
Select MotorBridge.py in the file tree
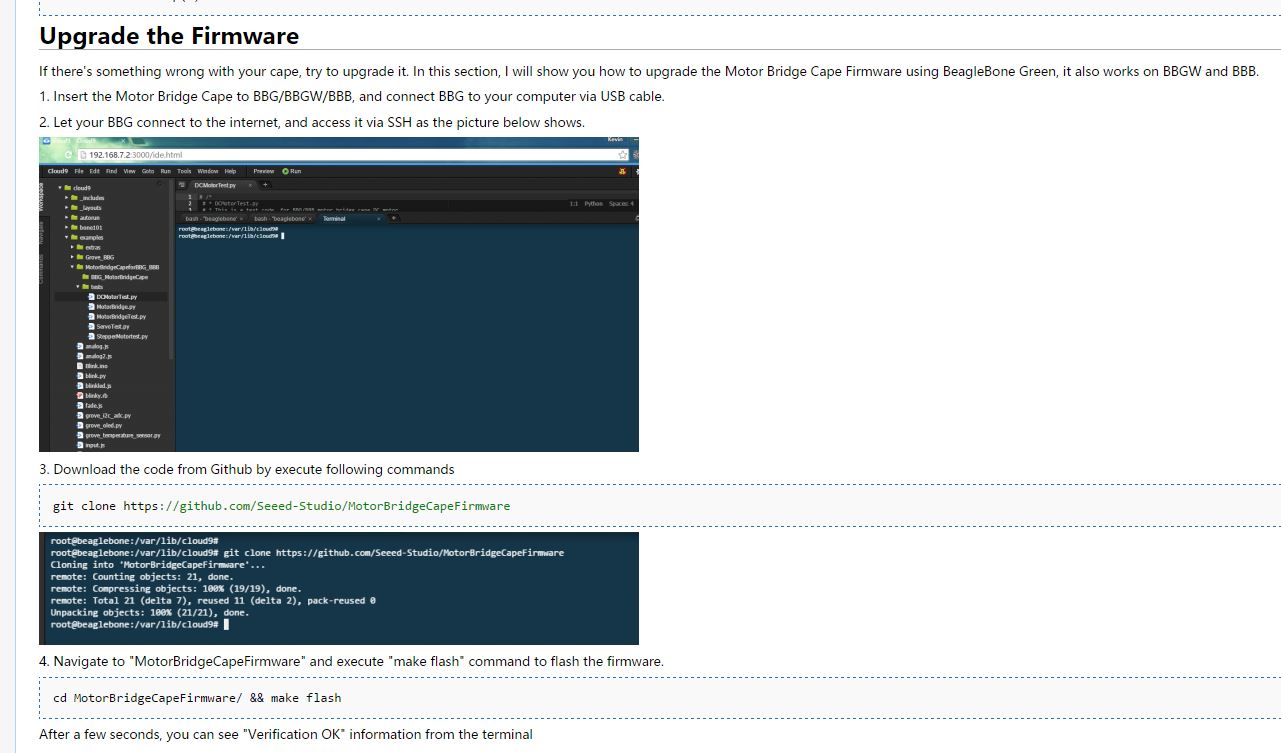coord(116,307)
